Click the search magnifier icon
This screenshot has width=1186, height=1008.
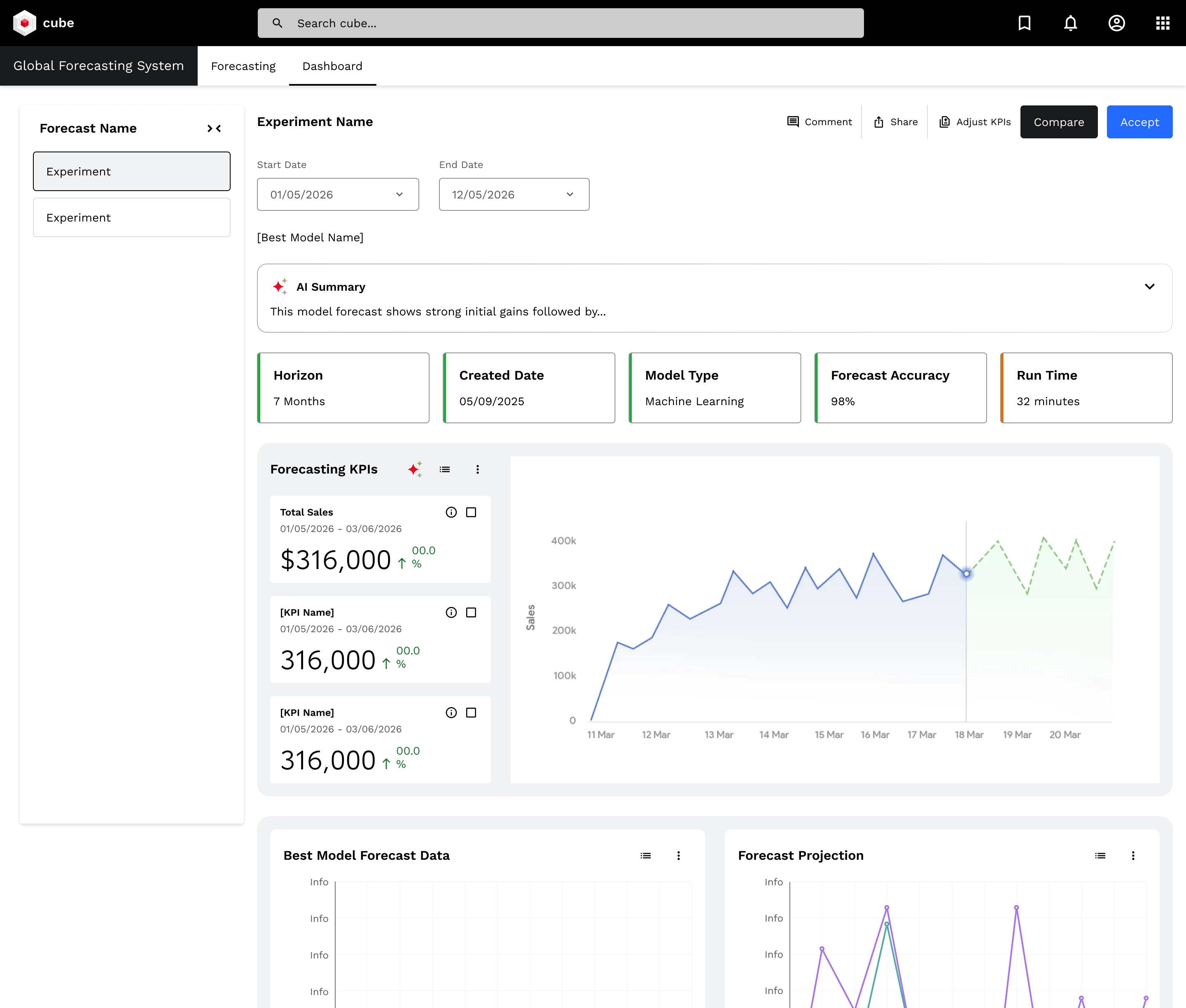[277, 23]
